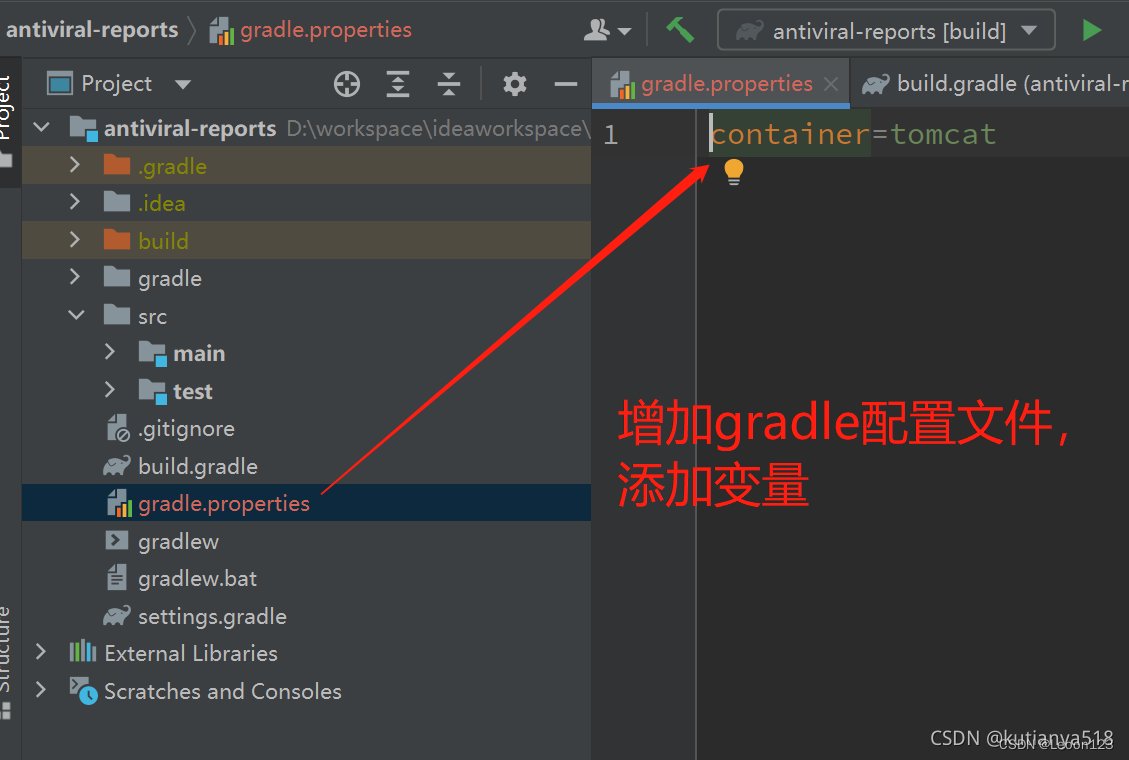Viewport: 1129px width, 760px height.
Task: Click the gradle.properties file icon in tree
Action: [120, 503]
